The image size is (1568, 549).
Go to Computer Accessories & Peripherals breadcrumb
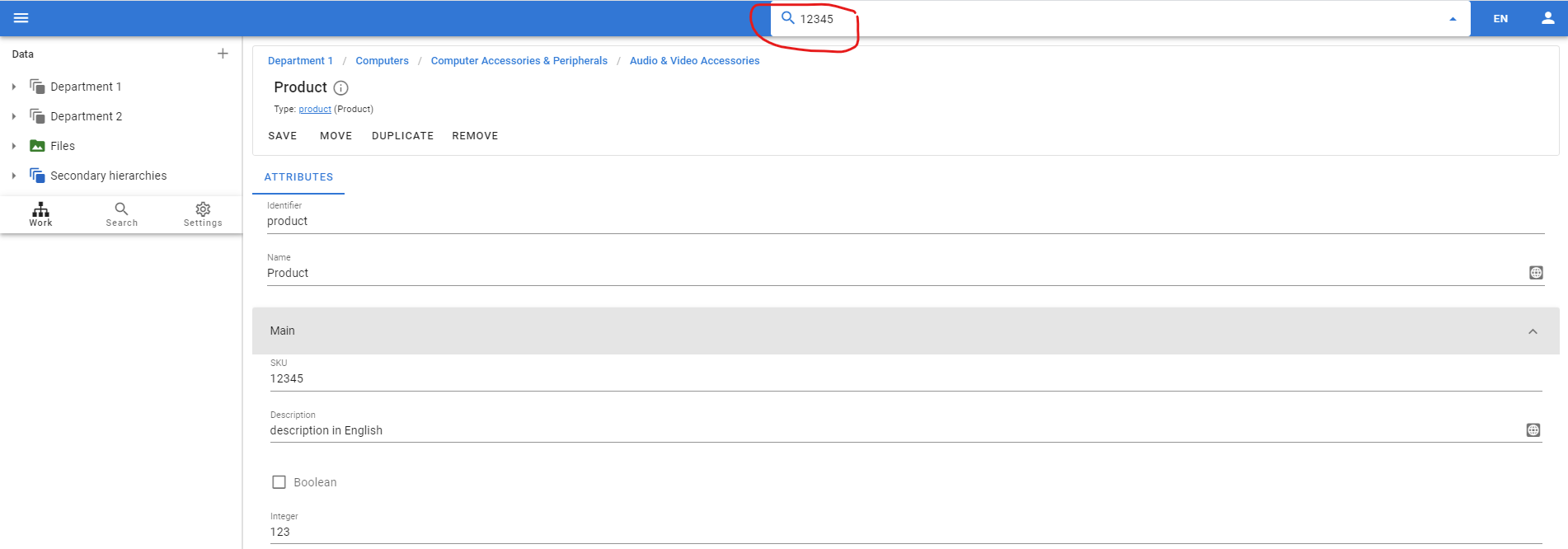pos(519,61)
